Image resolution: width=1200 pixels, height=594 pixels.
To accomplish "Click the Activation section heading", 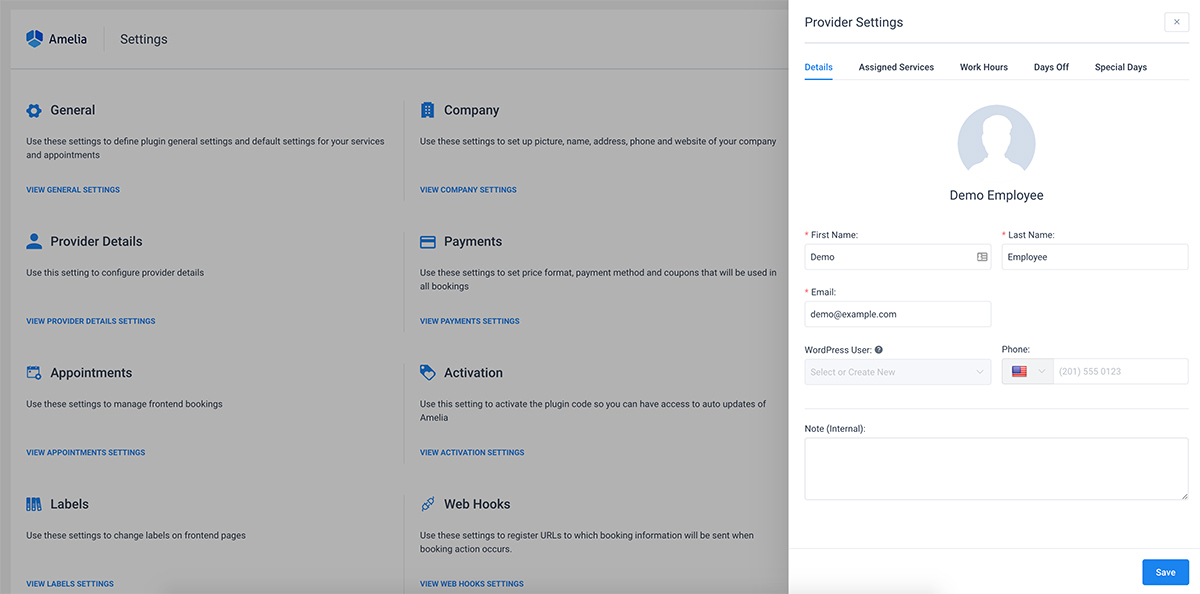I will pyautogui.click(x=474, y=372).
